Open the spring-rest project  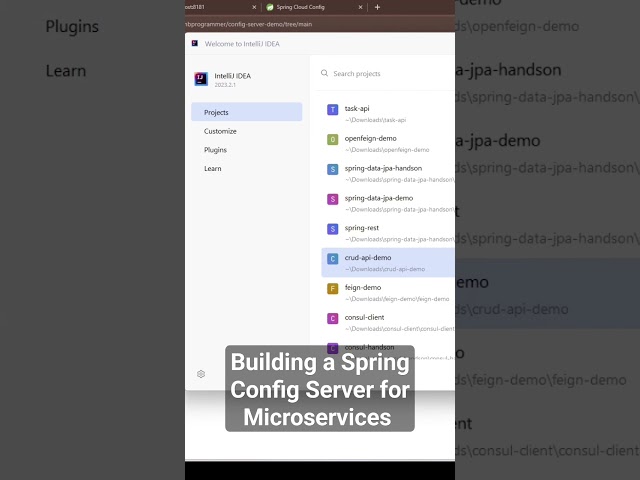click(x=388, y=233)
